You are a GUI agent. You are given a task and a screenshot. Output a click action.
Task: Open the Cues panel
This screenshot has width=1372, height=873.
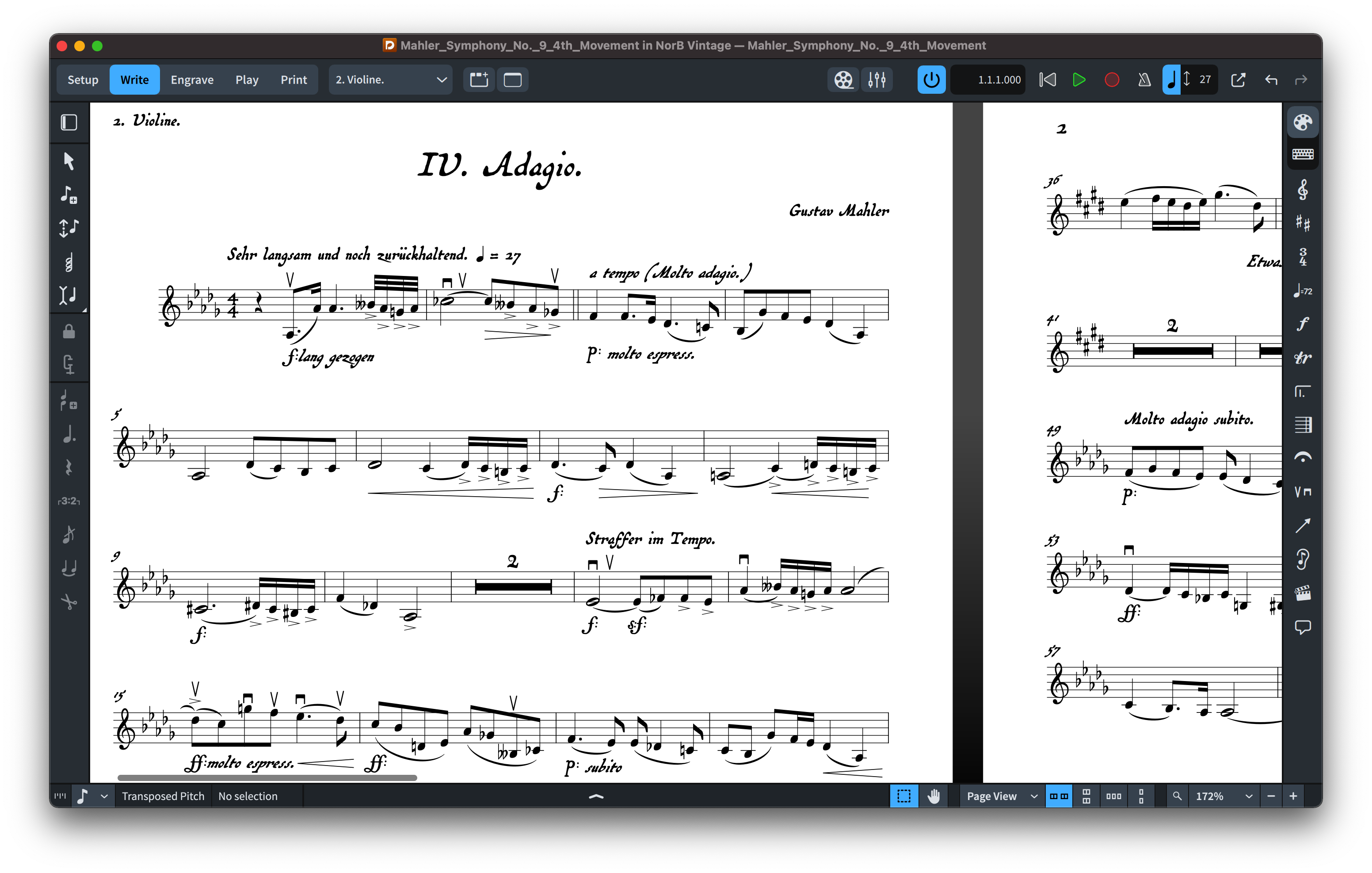(x=1303, y=559)
